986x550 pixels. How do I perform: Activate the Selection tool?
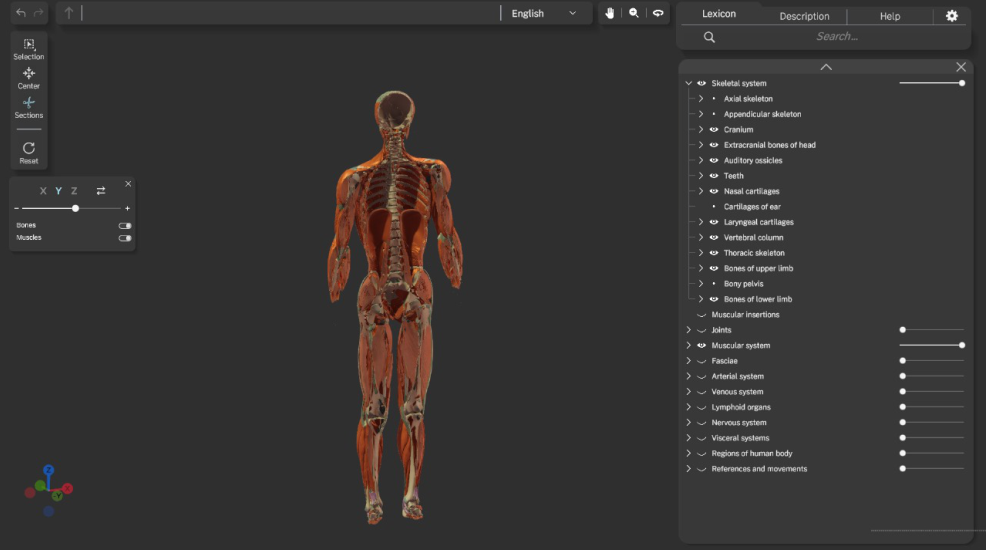tap(29, 48)
